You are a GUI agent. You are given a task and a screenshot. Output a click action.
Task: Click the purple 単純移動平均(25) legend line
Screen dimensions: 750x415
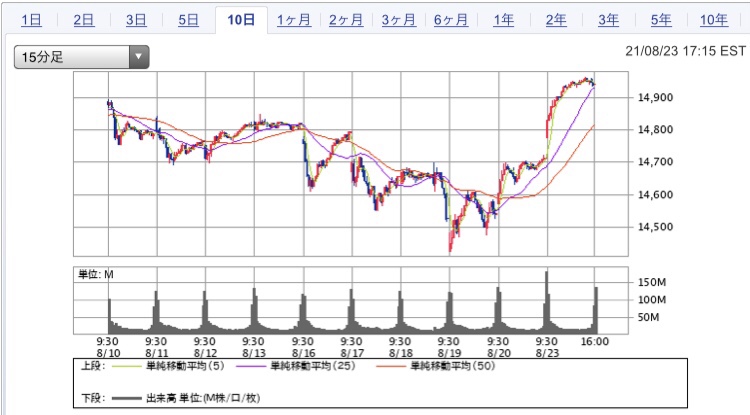point(251,367)
